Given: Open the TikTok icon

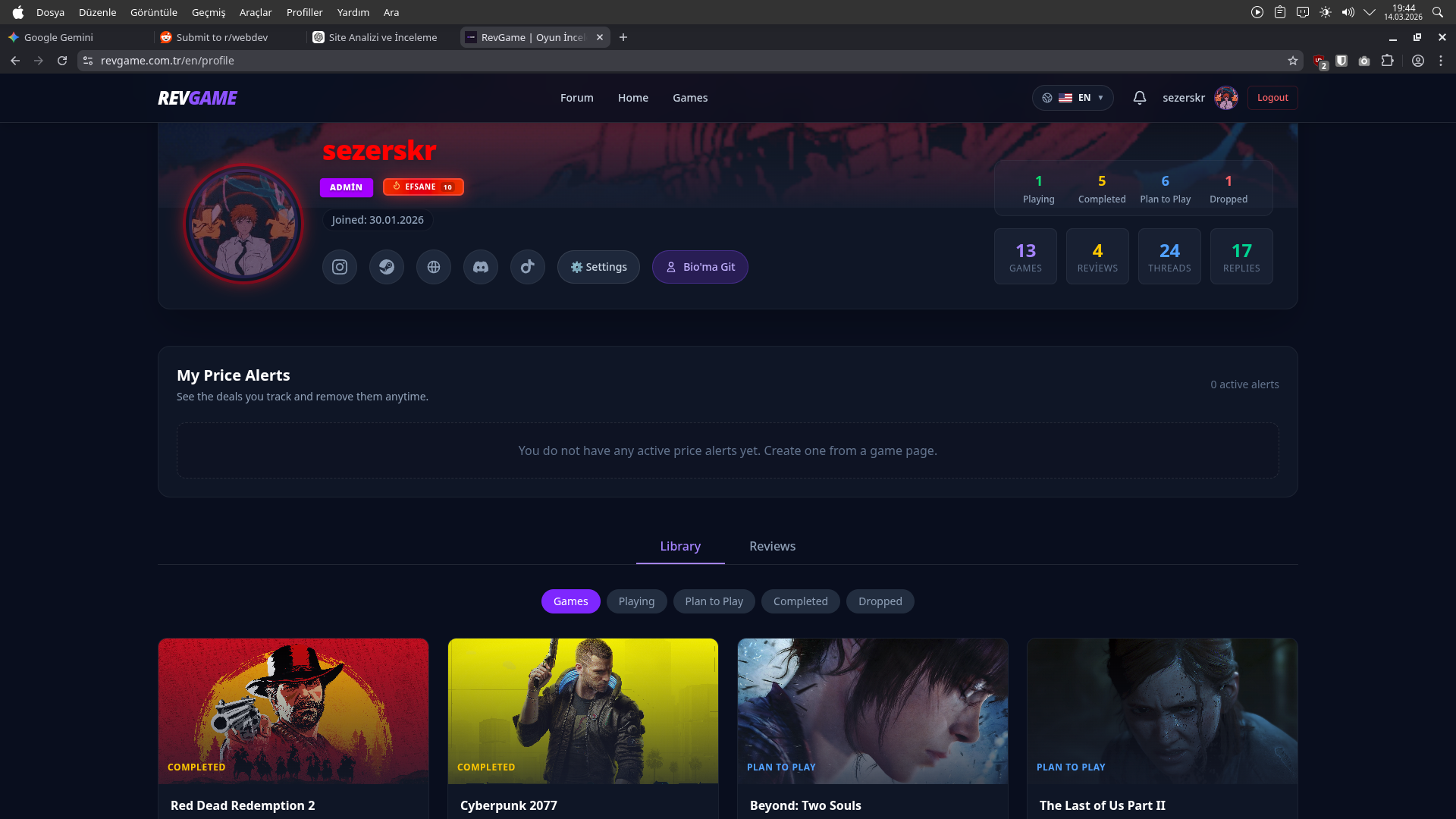Looking at the screenshot, I should point(527,266).
